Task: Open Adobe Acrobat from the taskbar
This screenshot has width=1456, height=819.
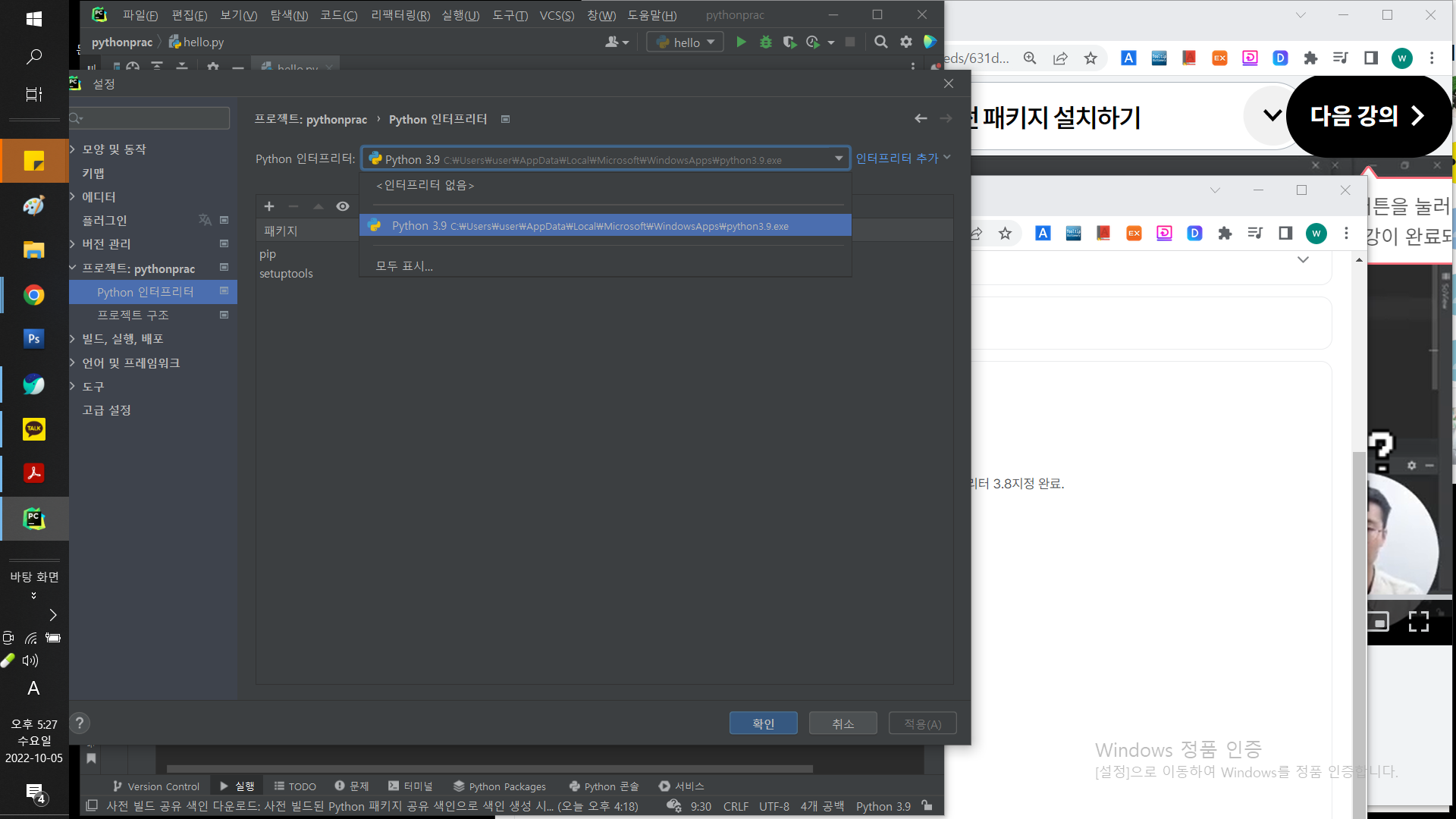Action: point(34,474)
